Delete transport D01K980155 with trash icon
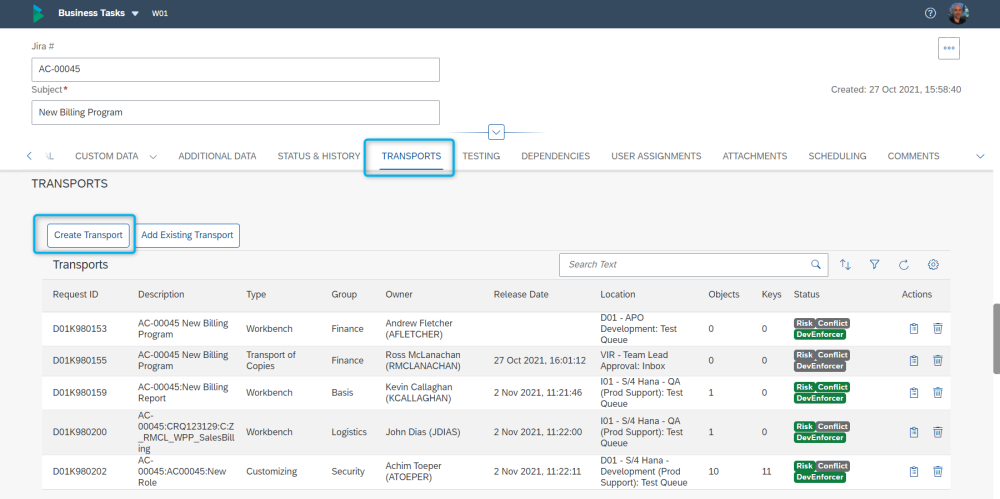This screenshot has height=499, width=1000. pyautogui.click(x=938, y=360)
